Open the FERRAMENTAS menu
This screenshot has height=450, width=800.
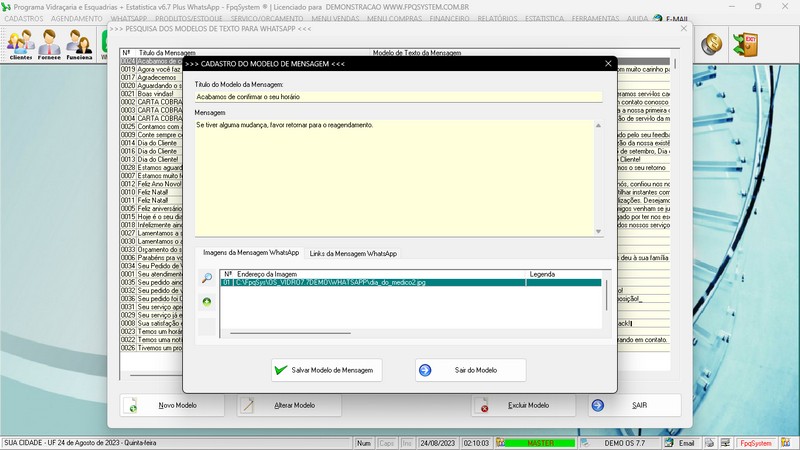coord(595,18)
